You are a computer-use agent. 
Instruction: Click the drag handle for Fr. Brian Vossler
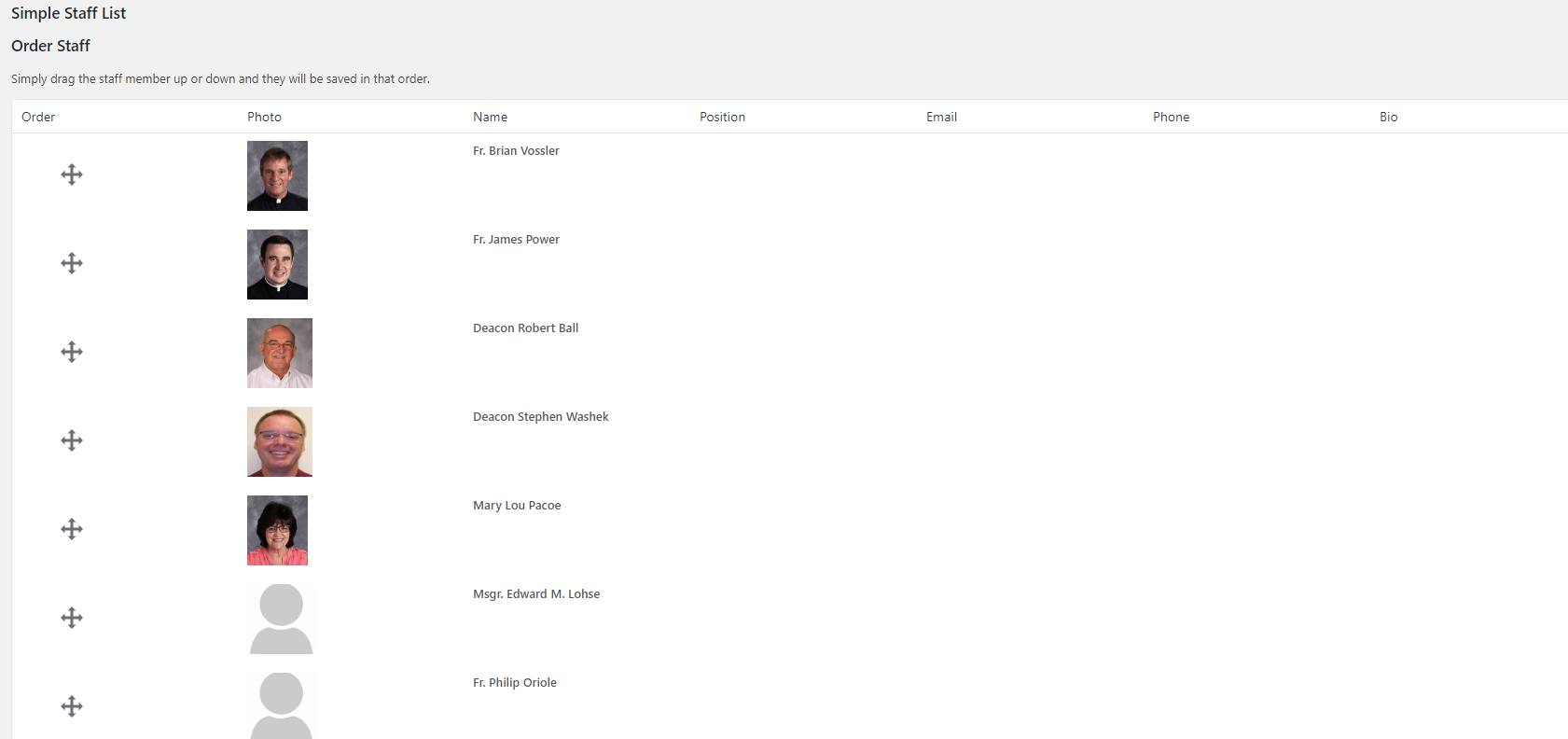[72, 174]
